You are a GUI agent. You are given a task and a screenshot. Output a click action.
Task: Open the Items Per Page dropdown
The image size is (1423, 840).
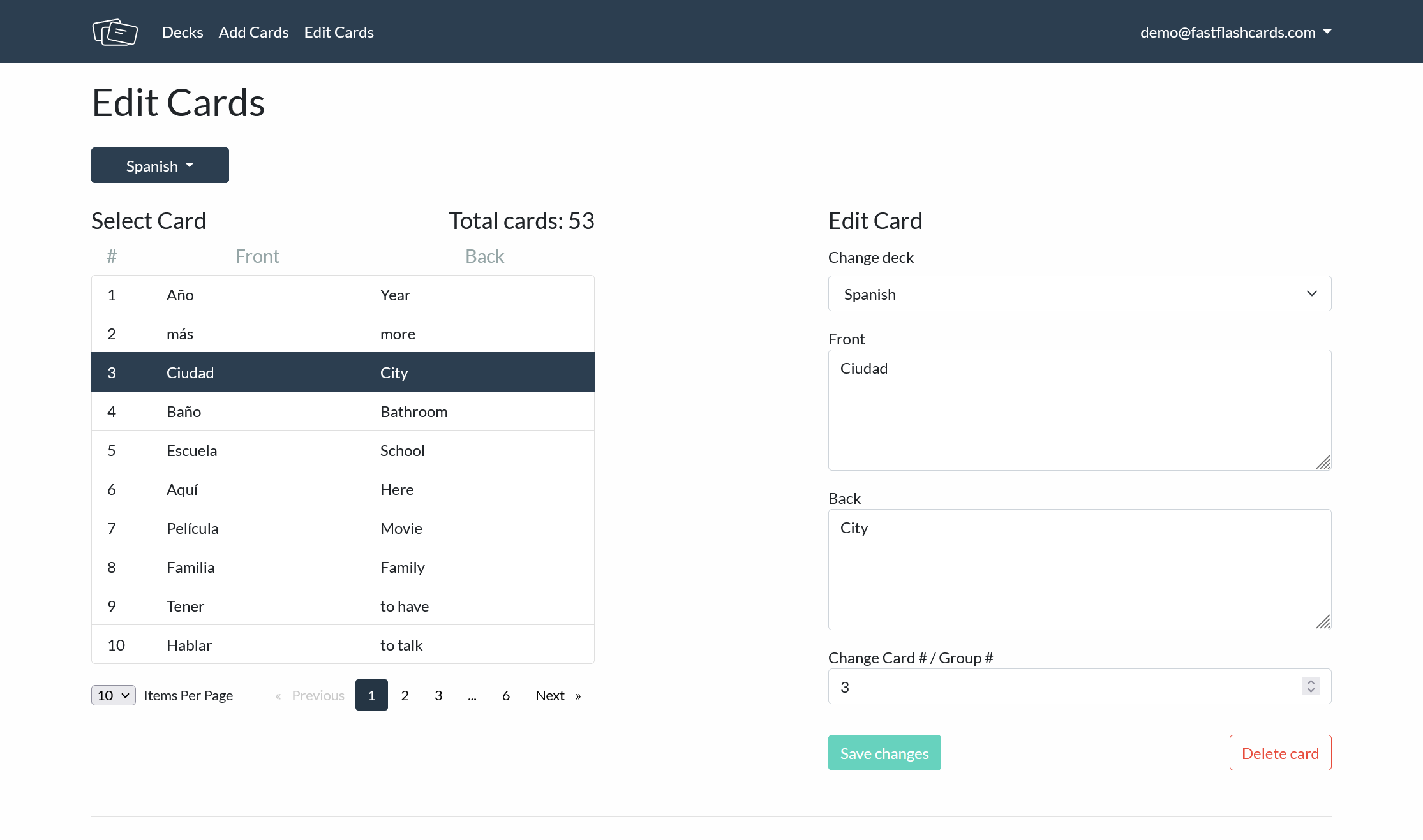click(114, 695)
